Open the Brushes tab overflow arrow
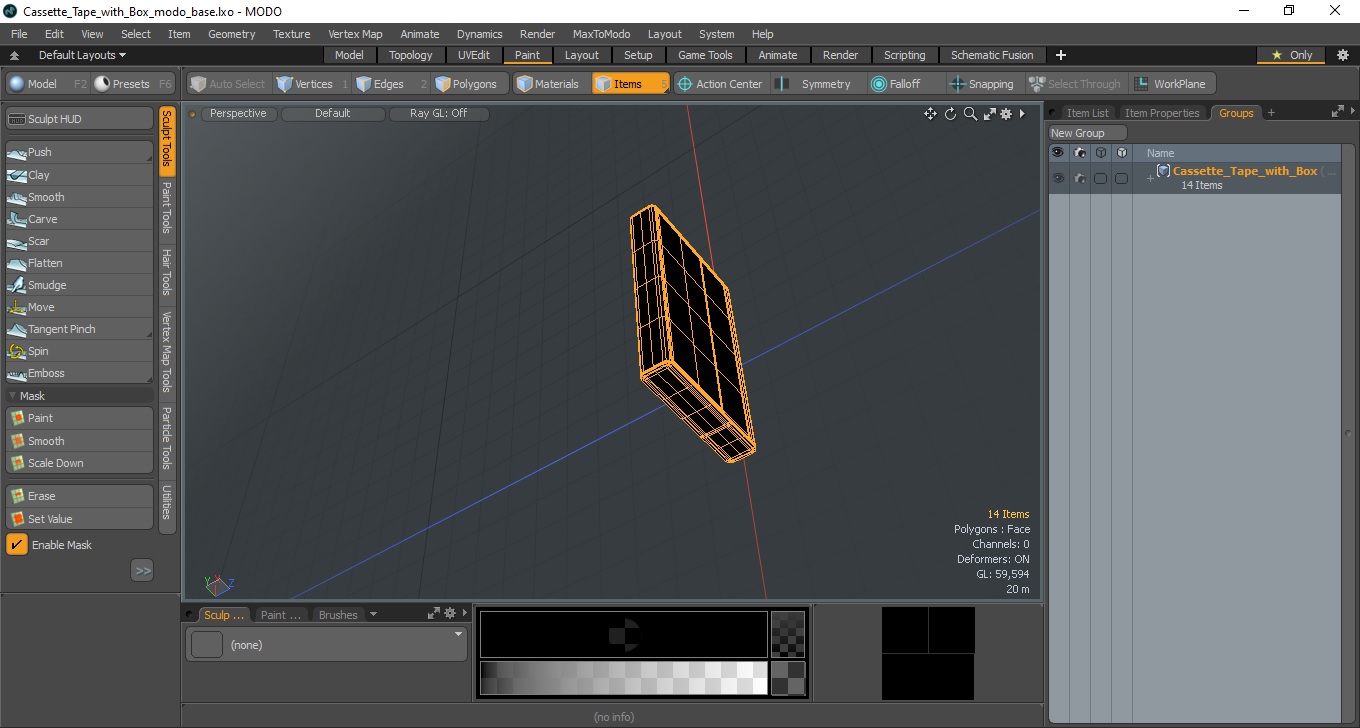Viewport: 1360px width, 728px height. click(x=373, y=614)
